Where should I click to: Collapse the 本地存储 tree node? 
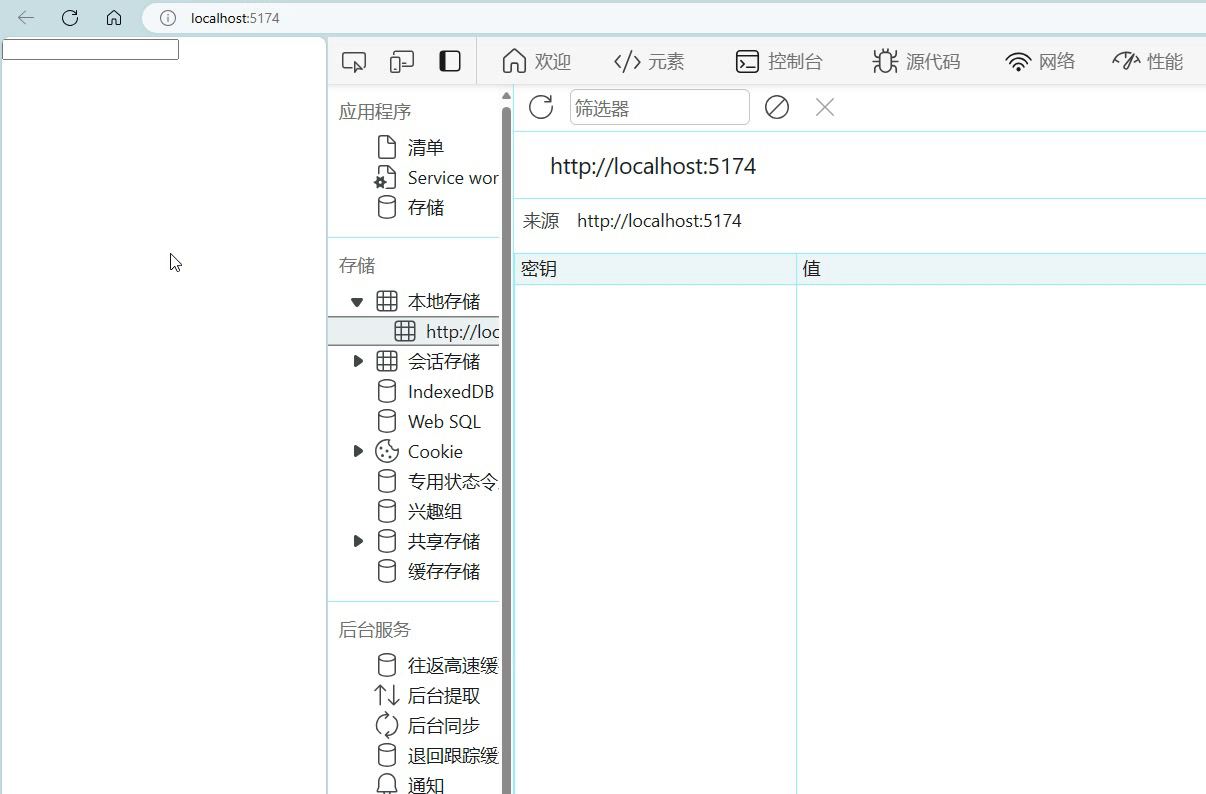pyautogui.click(x=357, y=301)
